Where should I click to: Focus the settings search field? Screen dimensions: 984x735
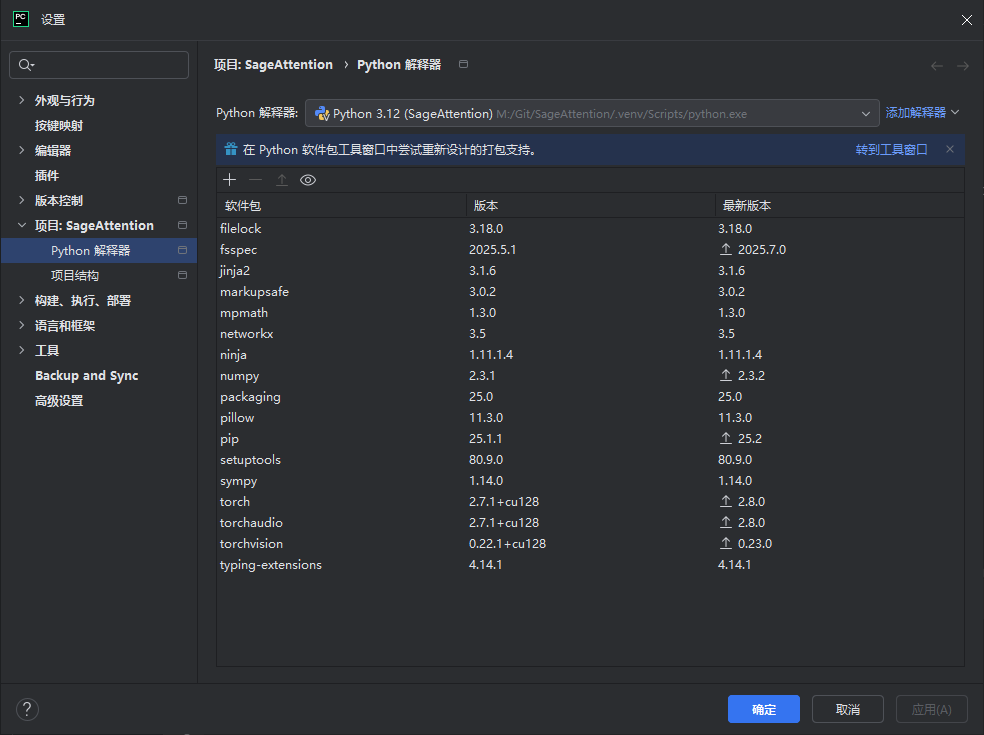[99, 65]
